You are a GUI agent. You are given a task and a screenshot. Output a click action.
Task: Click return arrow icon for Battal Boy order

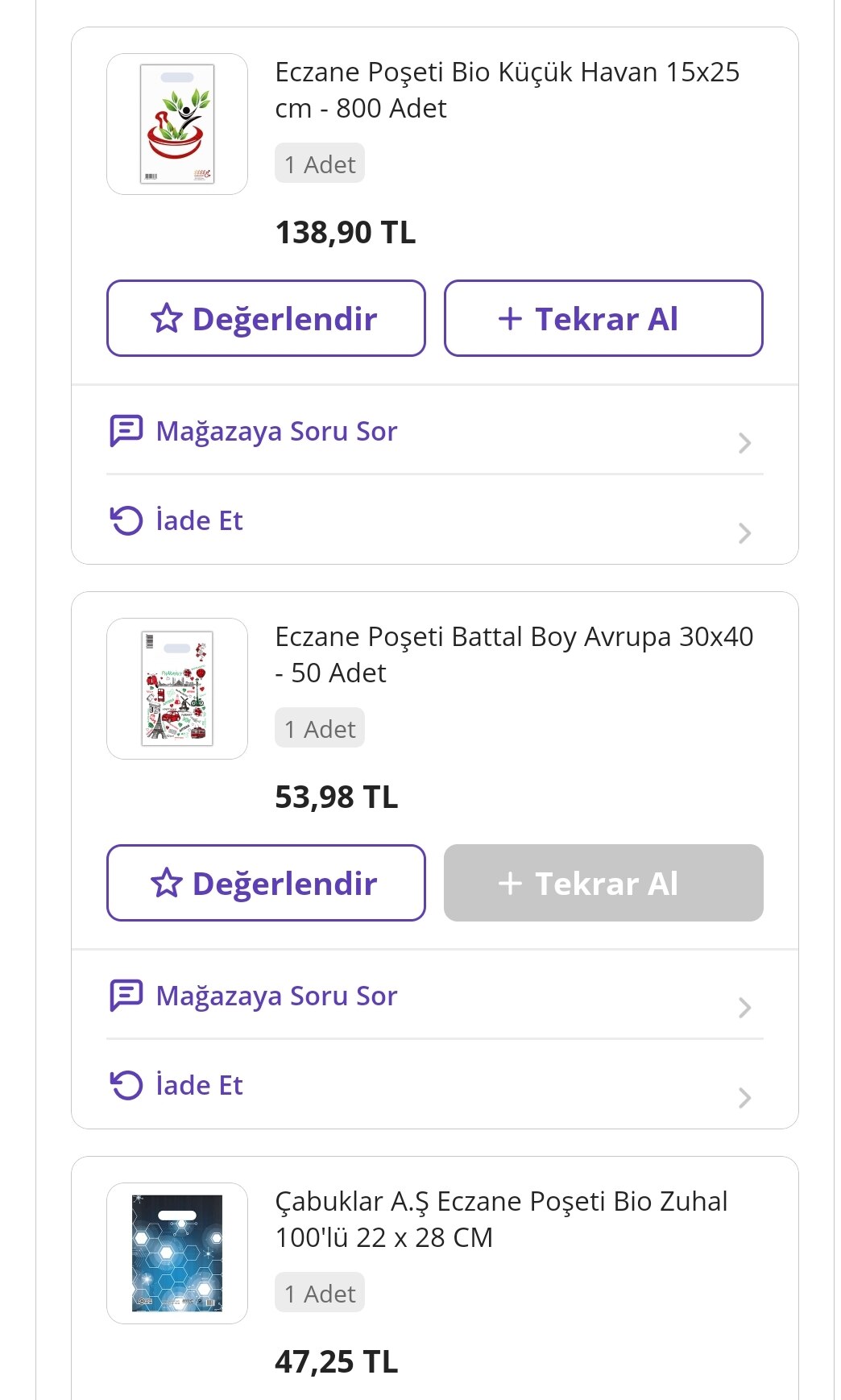click(126, 1085)
